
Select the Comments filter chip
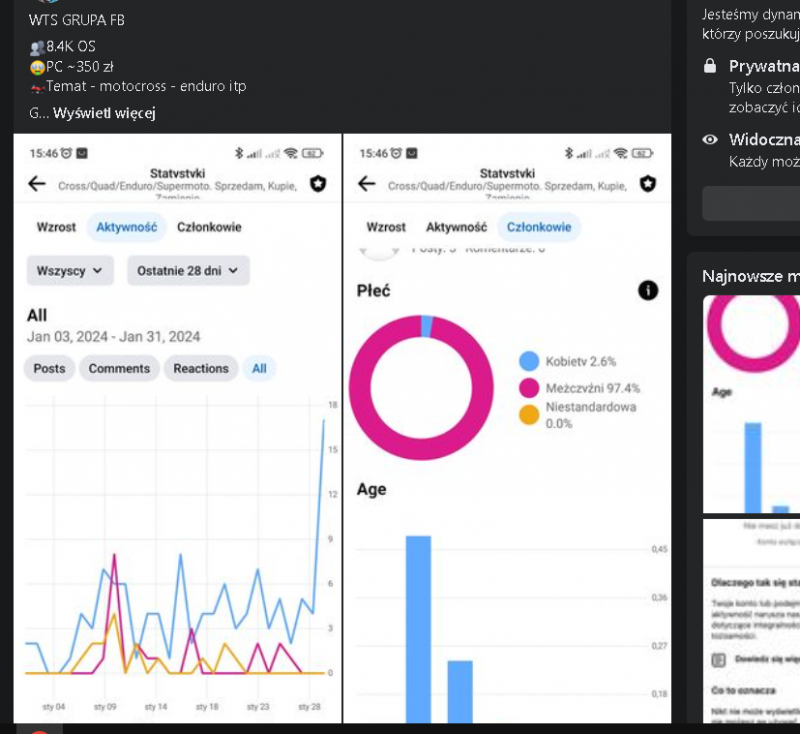119,368
